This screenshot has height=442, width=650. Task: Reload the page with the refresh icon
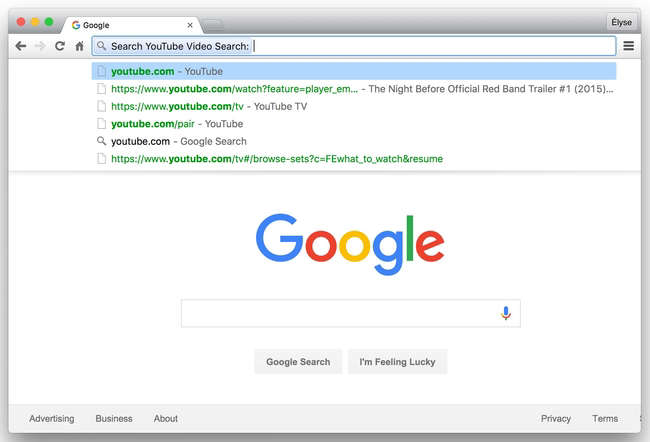coord(60,46)
